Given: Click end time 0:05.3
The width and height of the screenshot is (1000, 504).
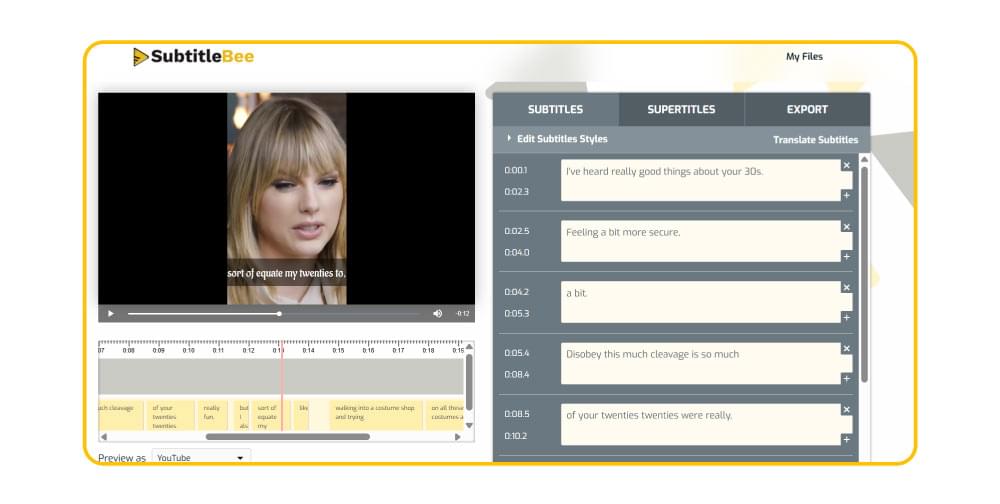Looking at the screenshot, I should [x=517, y=313].
